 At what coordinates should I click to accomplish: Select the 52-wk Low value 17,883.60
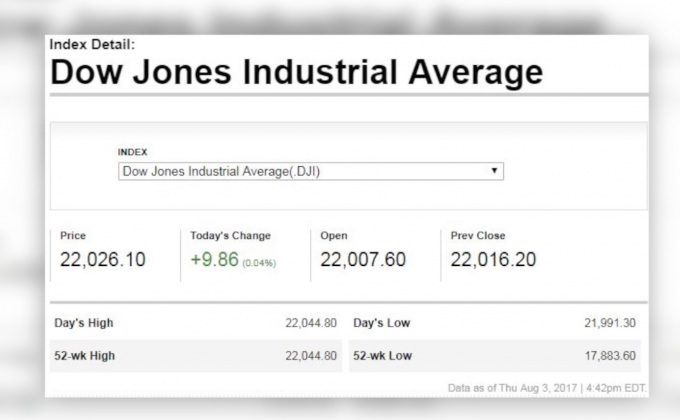pos(608,355)
